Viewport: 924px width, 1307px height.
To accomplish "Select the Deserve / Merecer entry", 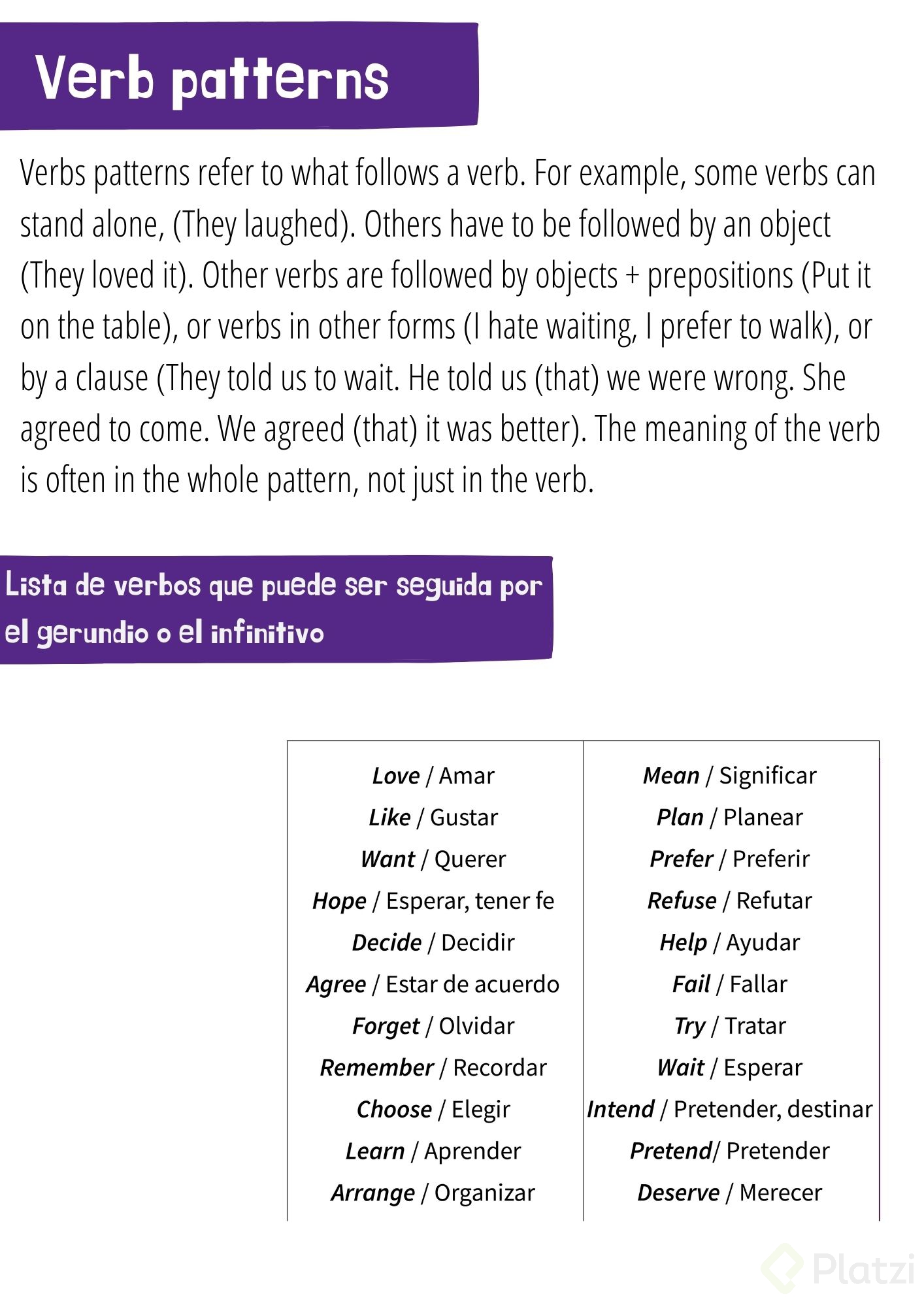I will click(730, 1193).
